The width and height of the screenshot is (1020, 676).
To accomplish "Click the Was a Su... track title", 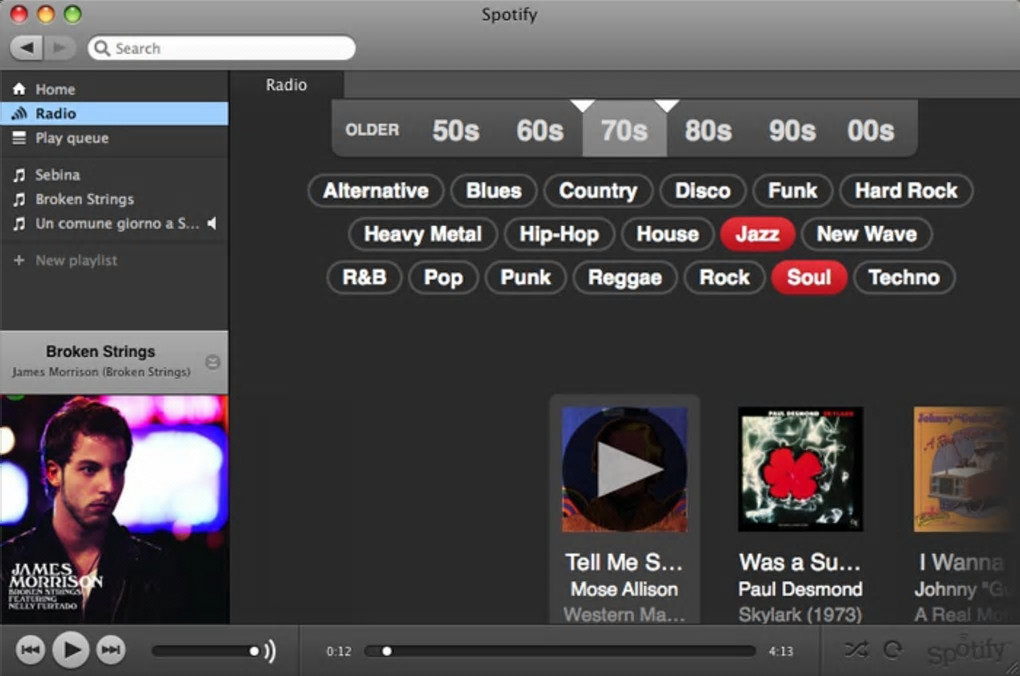I will [x=800, y=562].
